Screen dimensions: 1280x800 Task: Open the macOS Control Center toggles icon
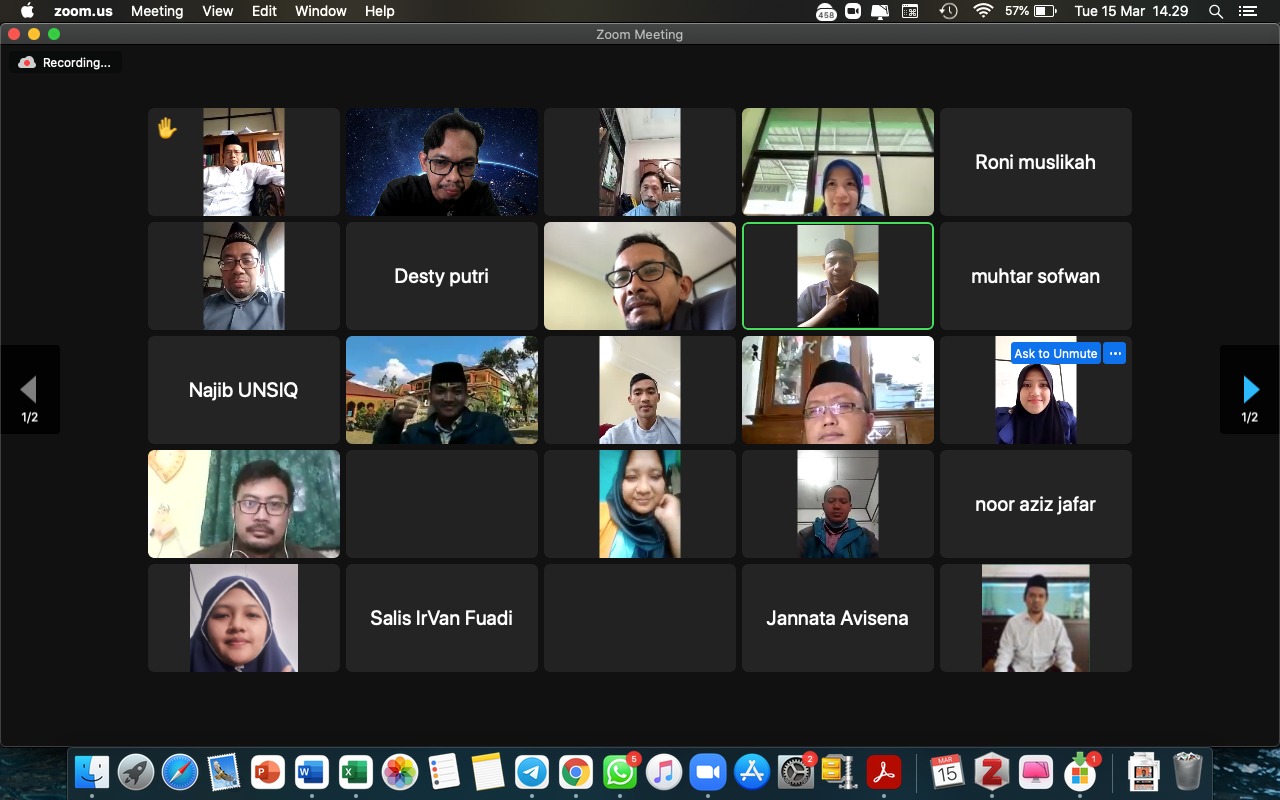point(1247,11)
